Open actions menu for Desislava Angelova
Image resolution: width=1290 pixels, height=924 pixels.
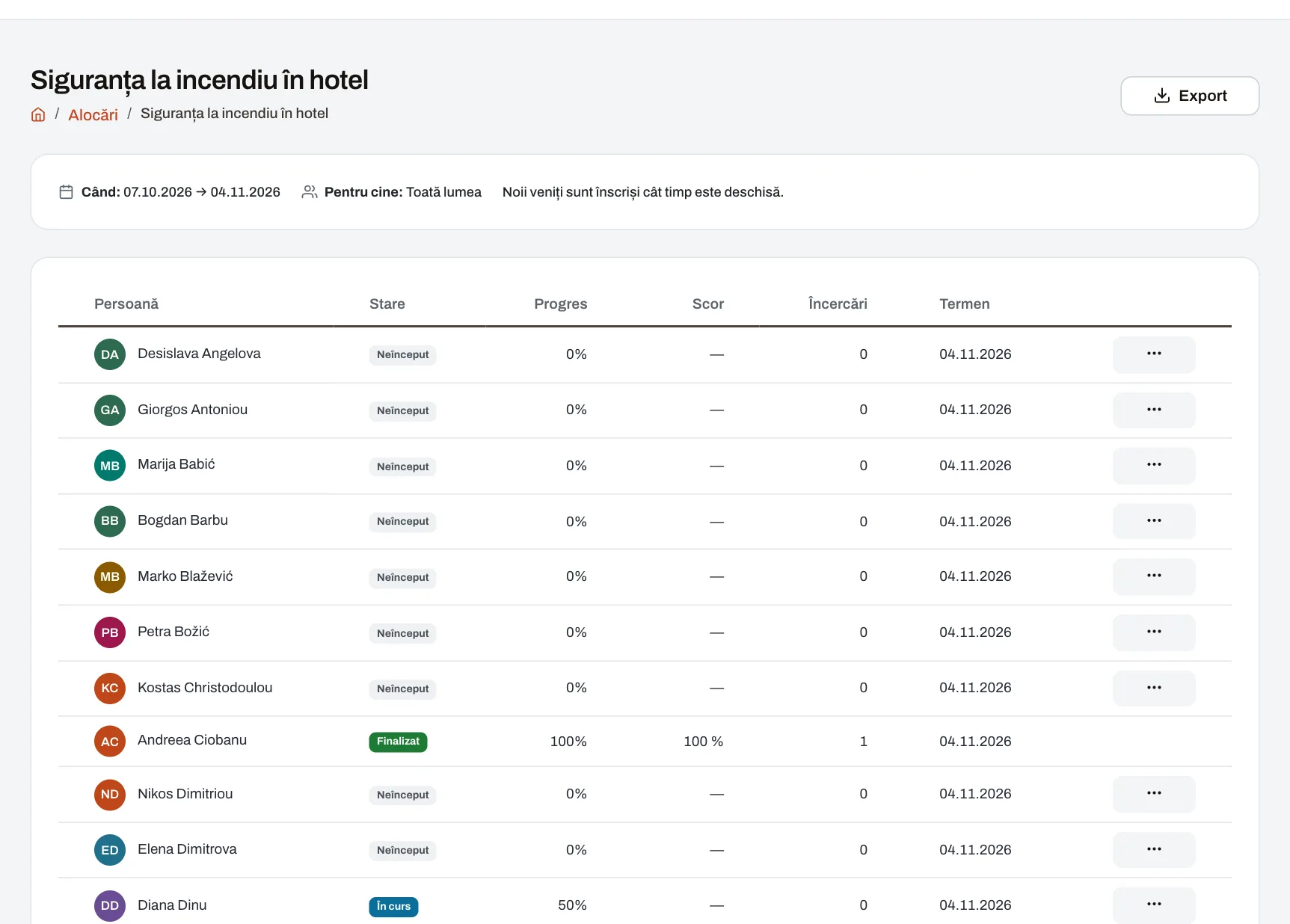[x=1153, y=354]
